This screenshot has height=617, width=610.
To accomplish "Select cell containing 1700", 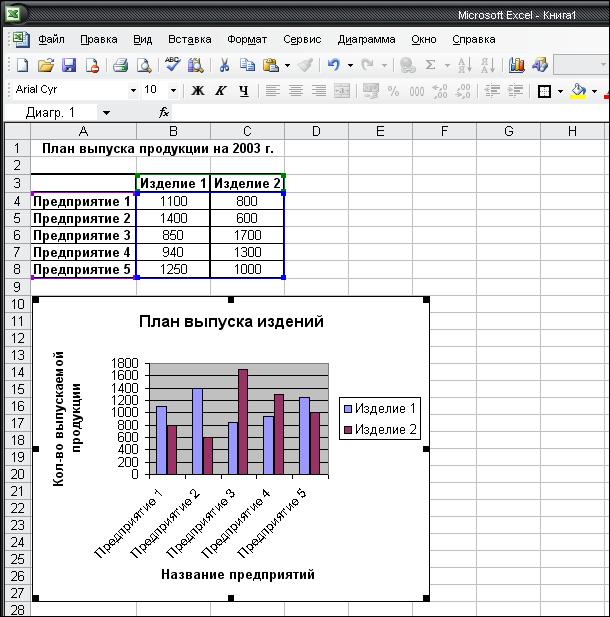I will click(x=247, y=235).
